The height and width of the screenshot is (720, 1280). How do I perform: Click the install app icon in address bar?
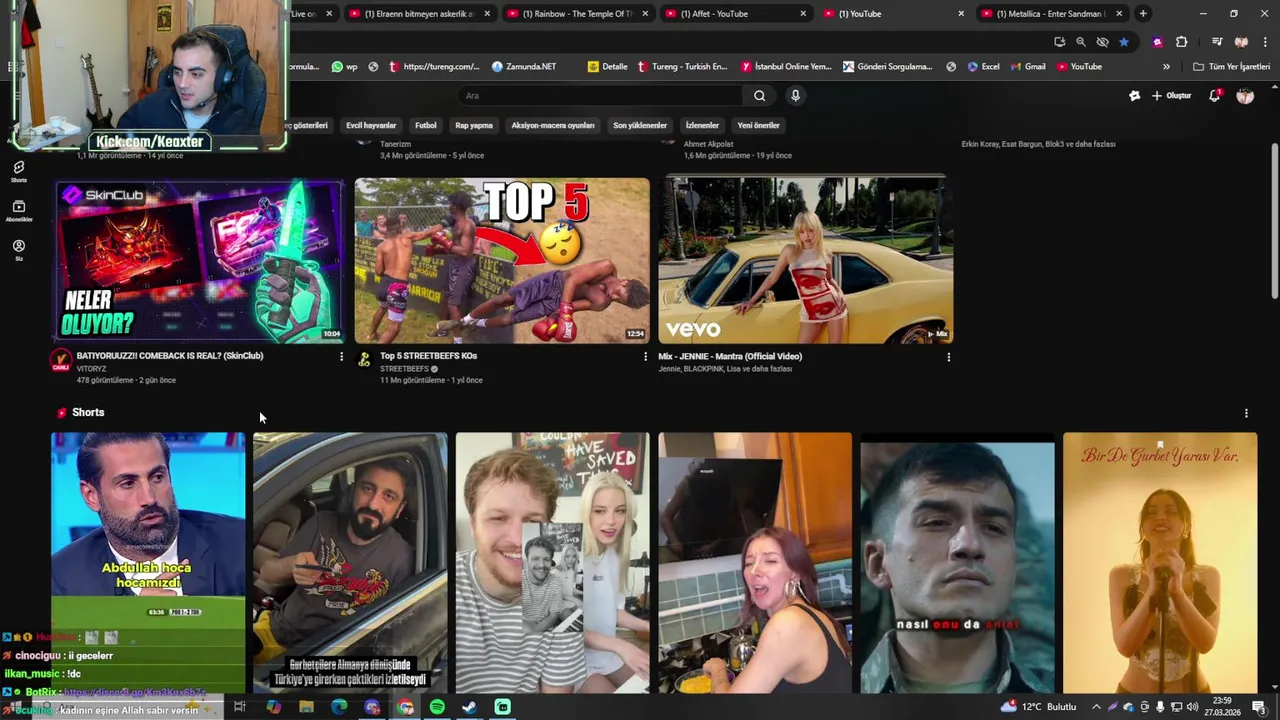tap(1060, 42)
